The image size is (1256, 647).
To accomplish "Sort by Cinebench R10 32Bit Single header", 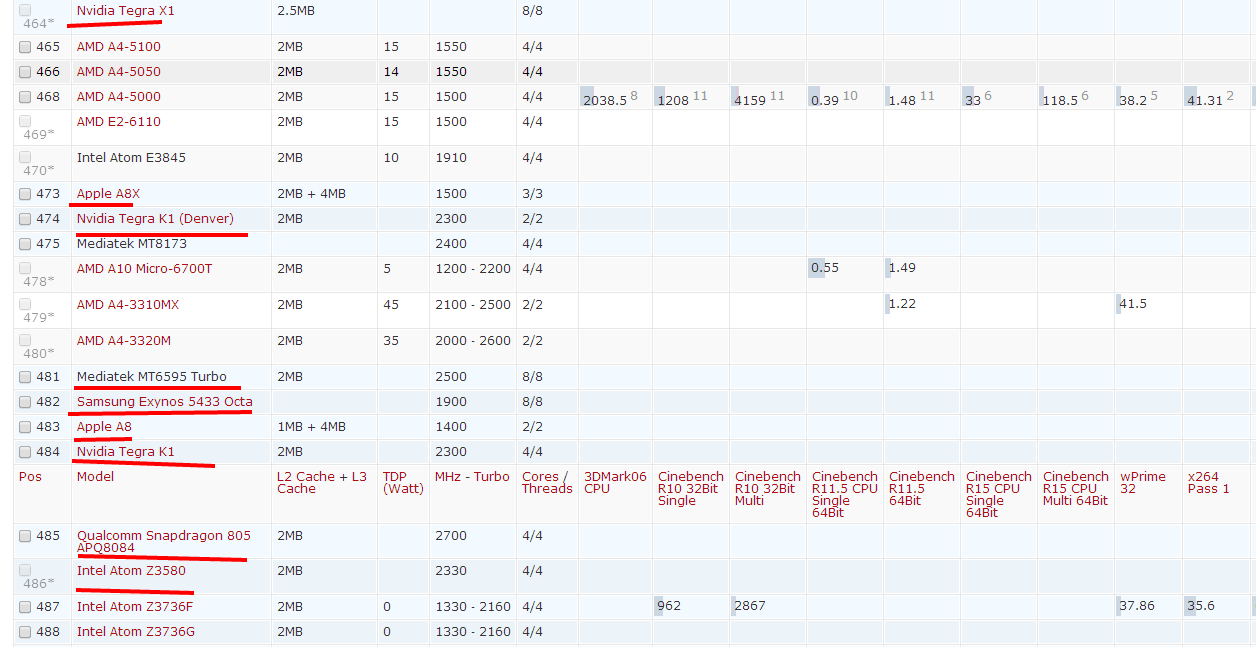I will [690, 489].
